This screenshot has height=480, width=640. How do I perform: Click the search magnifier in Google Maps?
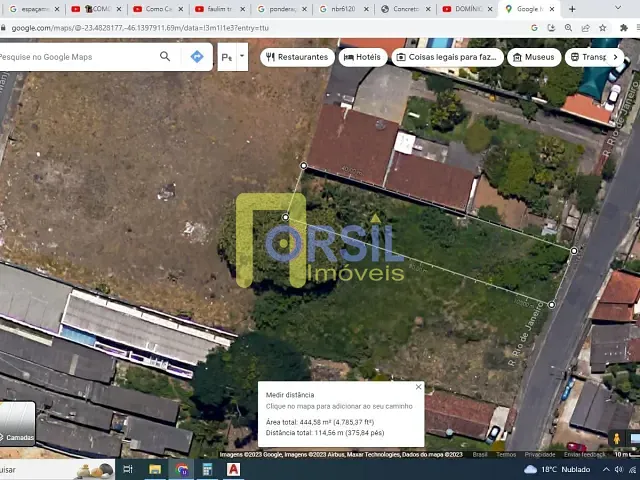165,56
